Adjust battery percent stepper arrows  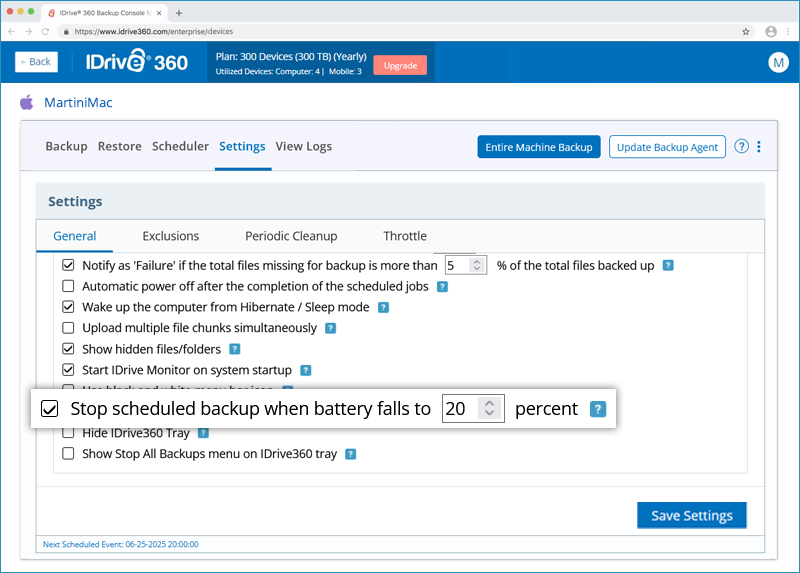[x=489, y=408]
